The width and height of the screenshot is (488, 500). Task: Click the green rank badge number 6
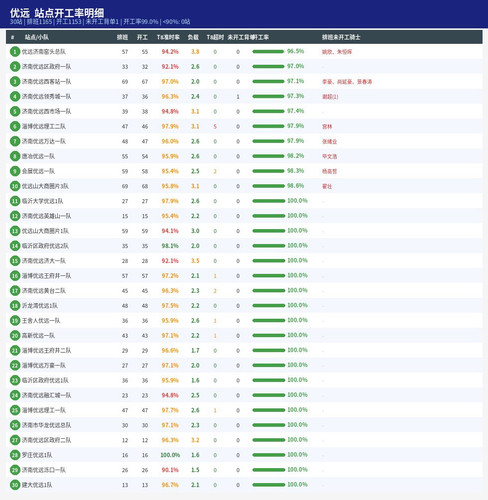[x=15, y=126]
